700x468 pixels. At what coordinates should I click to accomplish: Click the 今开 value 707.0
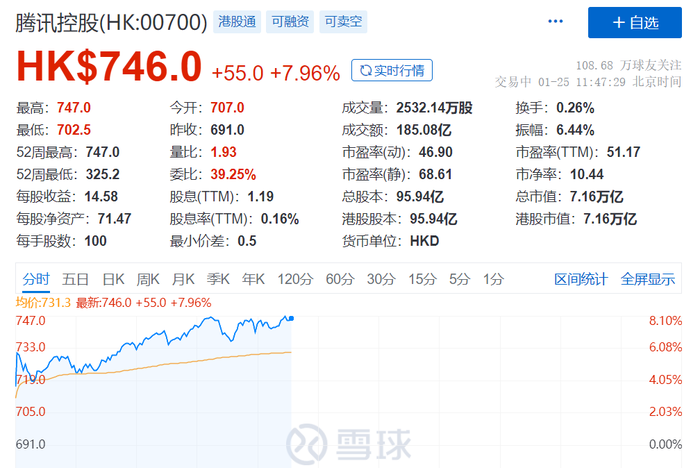click(227, 108)
